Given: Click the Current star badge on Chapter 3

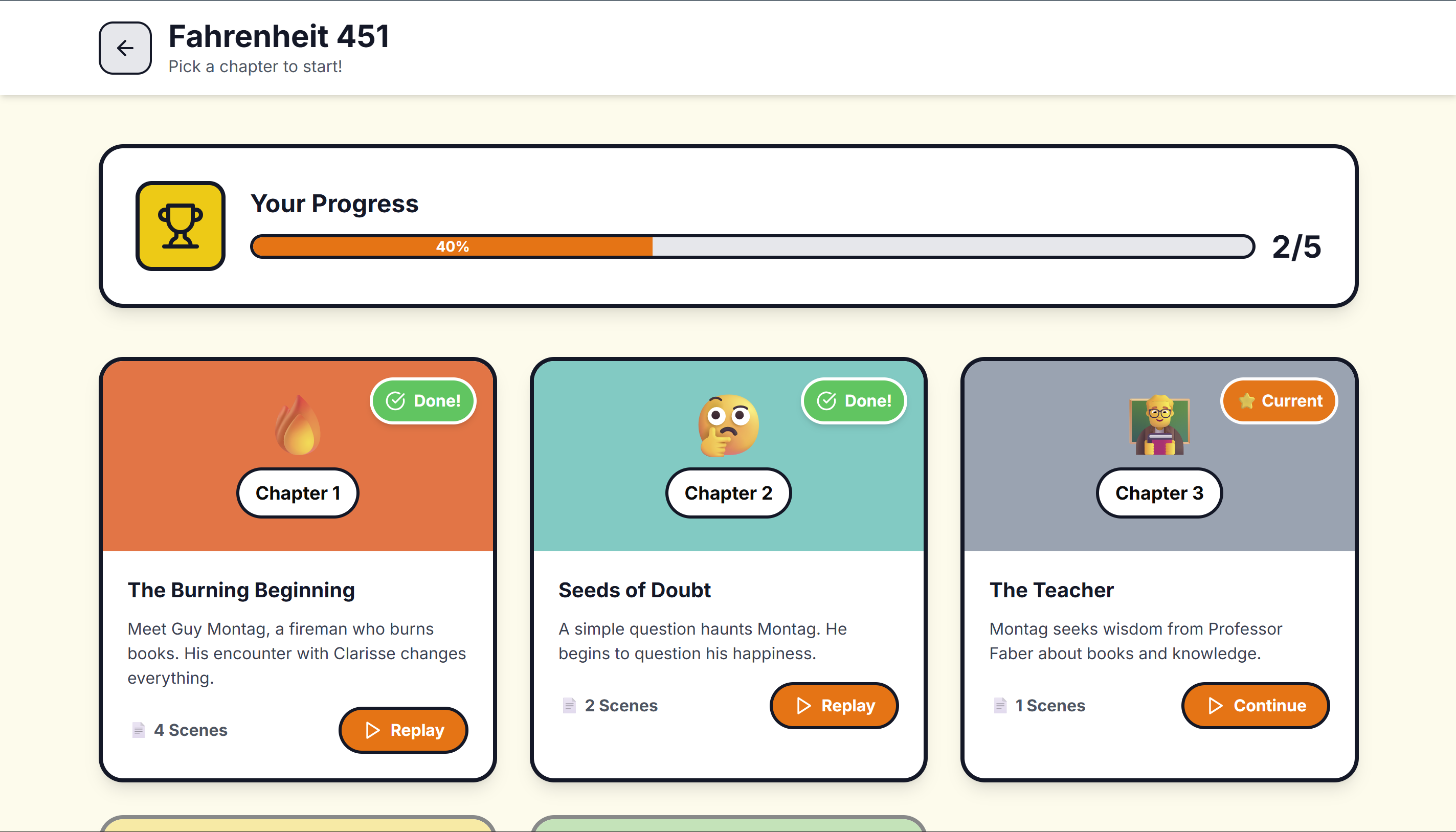Looking at the screenshot, I should [1280, 400].
